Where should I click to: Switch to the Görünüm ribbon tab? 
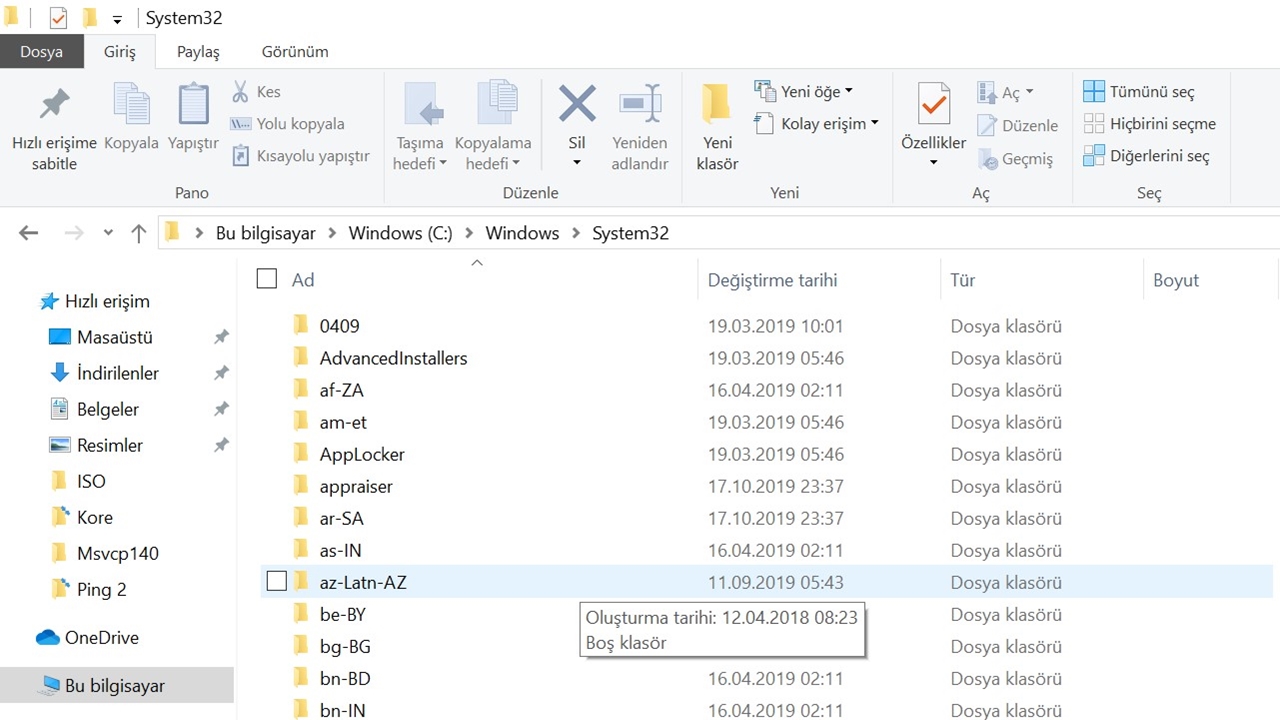[295, 52]
